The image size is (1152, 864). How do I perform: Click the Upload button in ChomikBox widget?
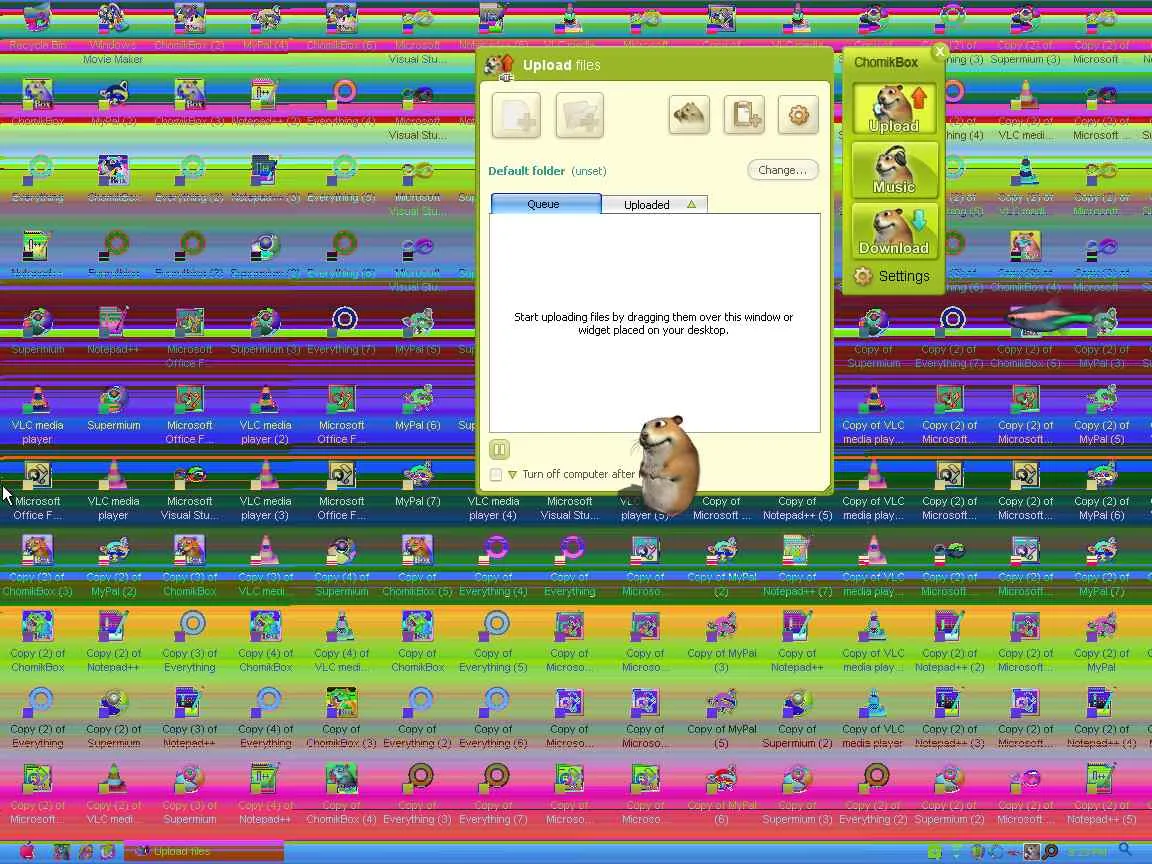point(894,109)
